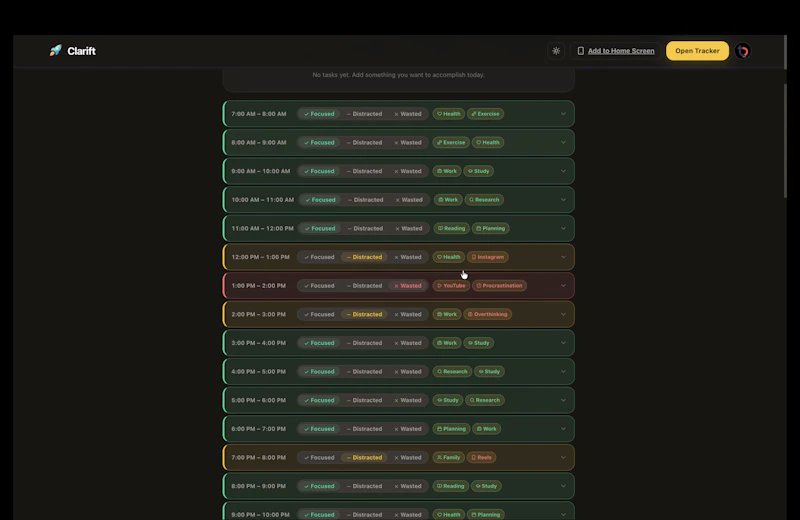
Task: Mark 3:00 PM – 4:00 PM as Distracted
Action: coord(364,343)
